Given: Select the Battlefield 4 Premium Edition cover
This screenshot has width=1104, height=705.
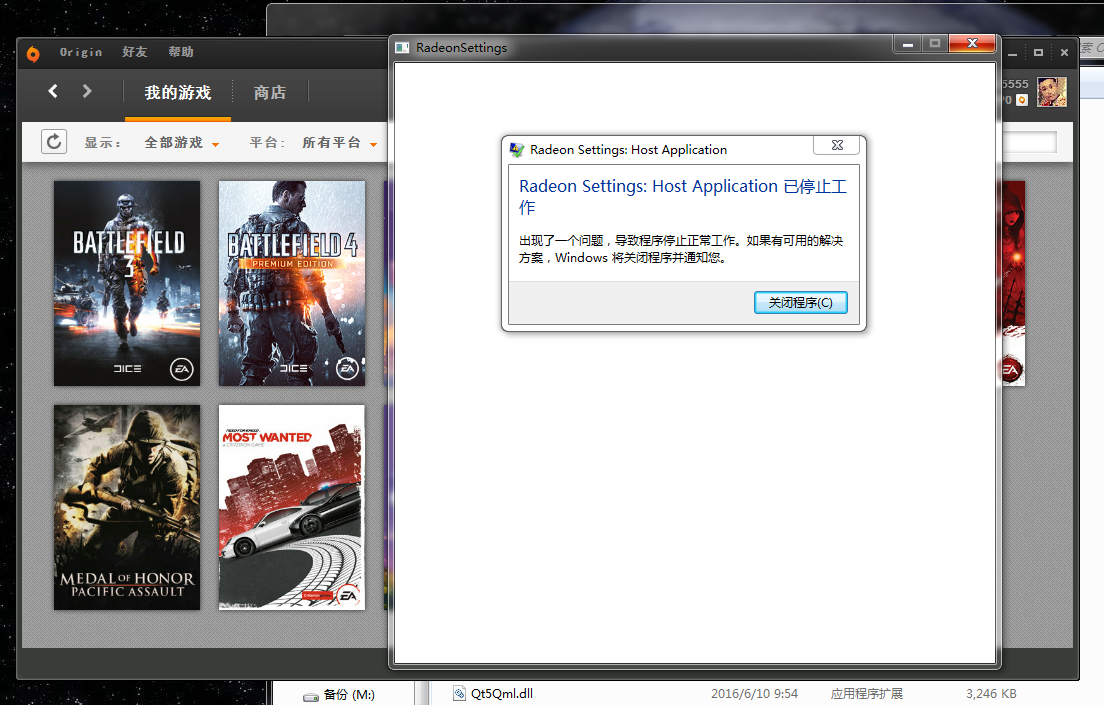Looking at the screenshot, I should [x=291, y=283].
